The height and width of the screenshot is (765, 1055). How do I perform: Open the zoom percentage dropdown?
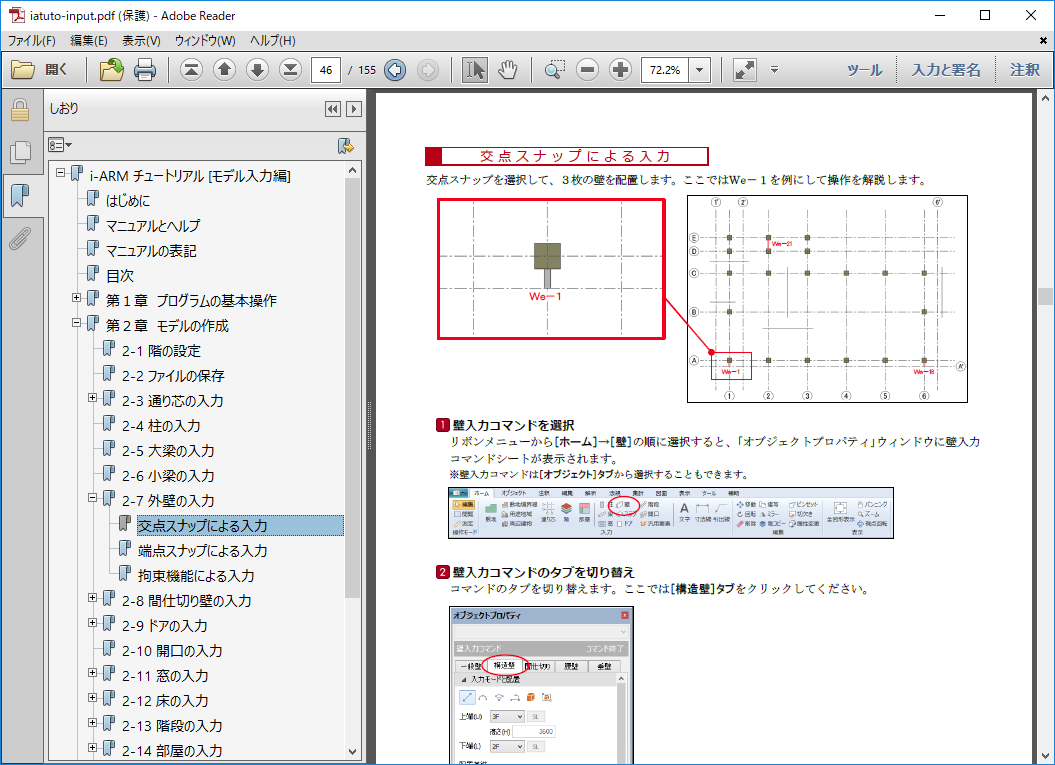point(700,70)
